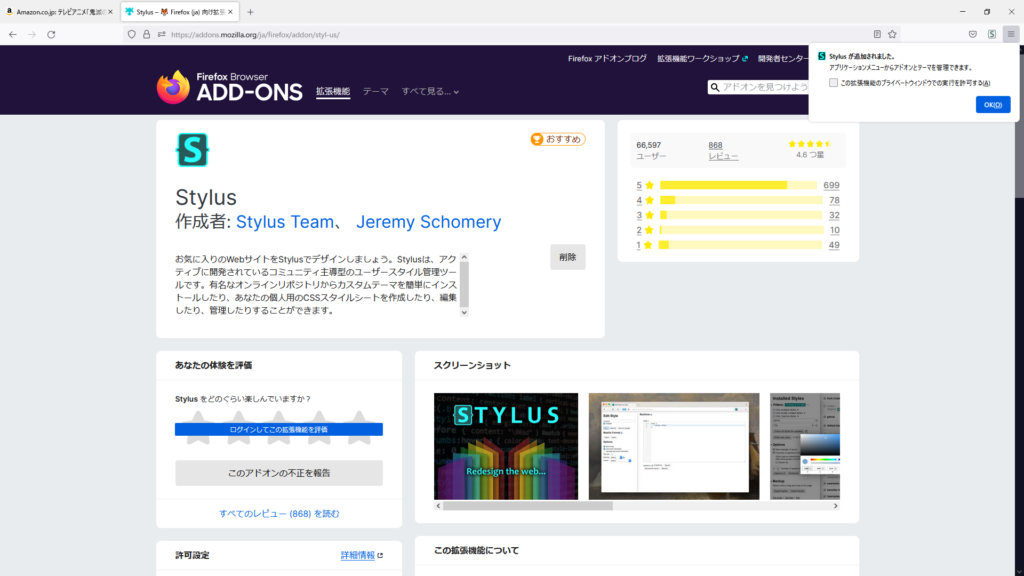Allow extension to run in private windows
This screenshot has height=576, width=1024.
coord(833,83)
